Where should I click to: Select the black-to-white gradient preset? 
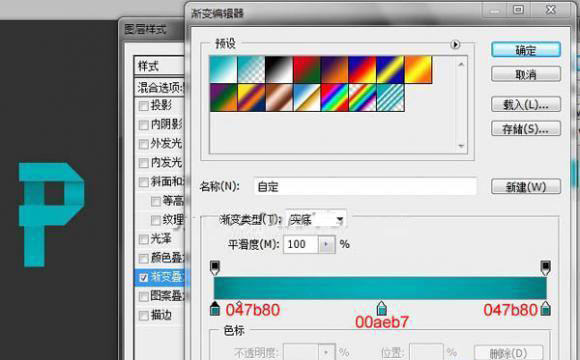click(x=279, y=70)
